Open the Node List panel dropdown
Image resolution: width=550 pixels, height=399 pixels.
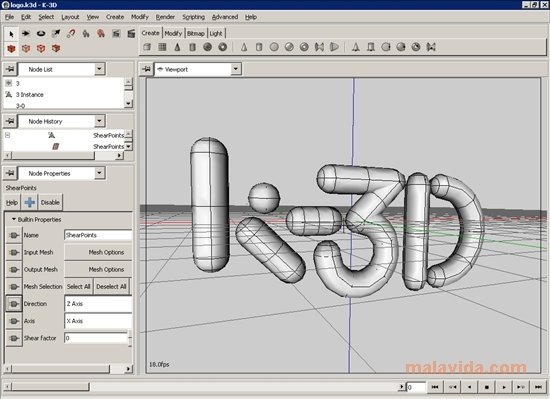pos(99,69)
